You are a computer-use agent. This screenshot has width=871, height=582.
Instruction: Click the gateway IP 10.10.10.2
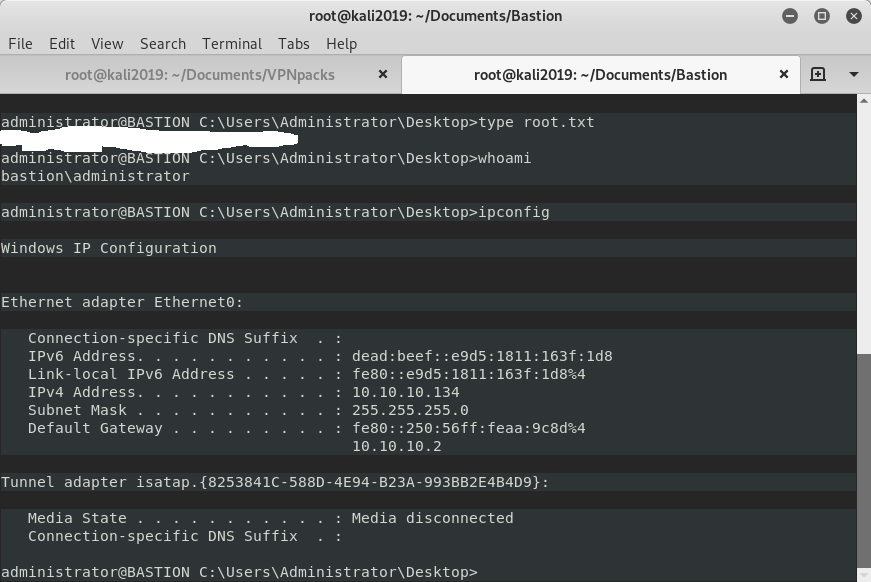397,446
